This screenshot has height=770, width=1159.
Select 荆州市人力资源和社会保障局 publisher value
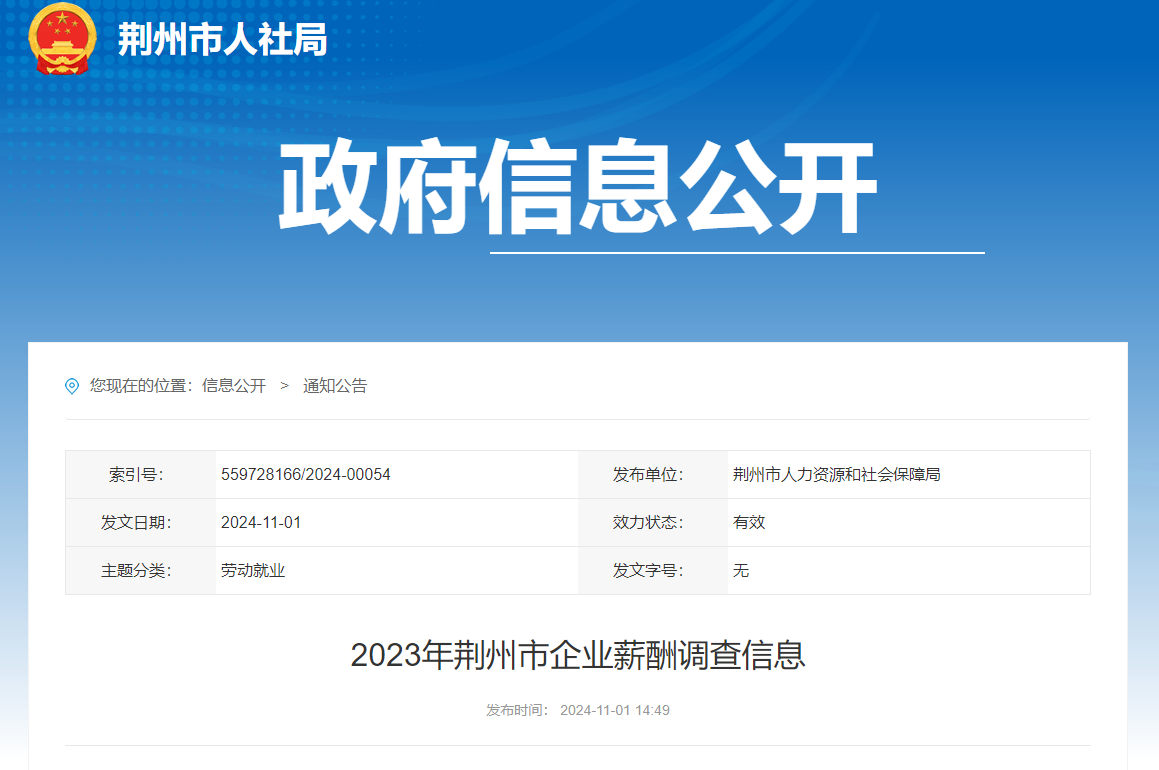coord(836,474)
